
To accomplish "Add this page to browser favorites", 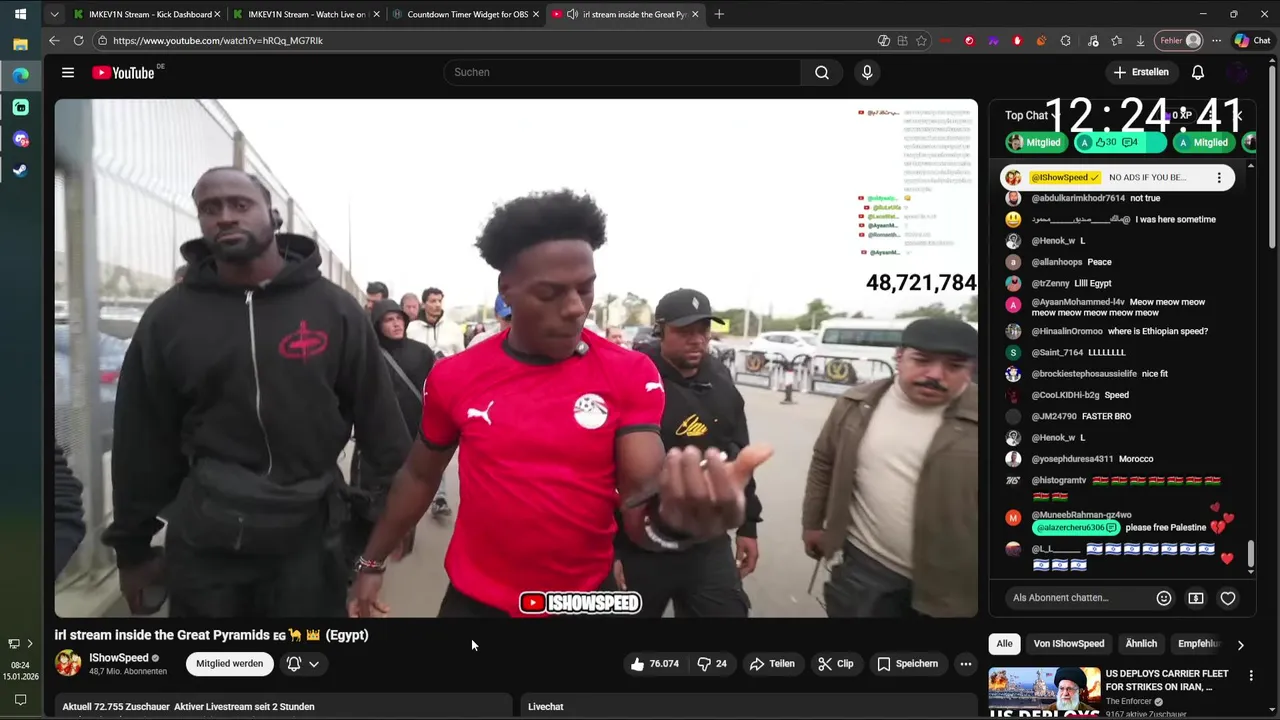I will pos(921,41).
